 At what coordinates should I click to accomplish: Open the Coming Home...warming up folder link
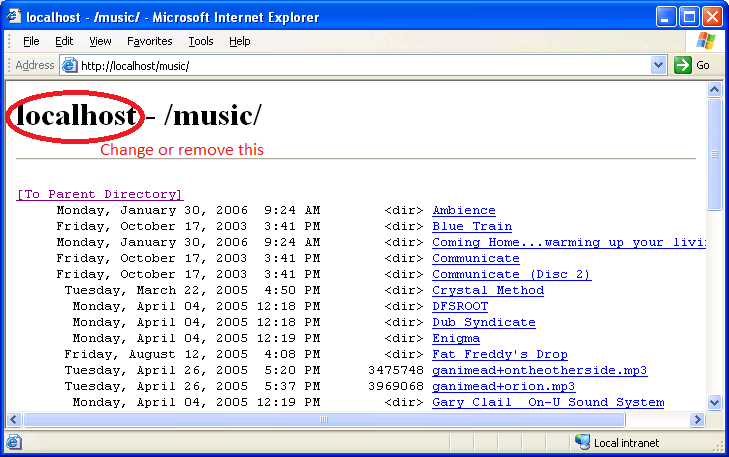click(x=569, y=242)
